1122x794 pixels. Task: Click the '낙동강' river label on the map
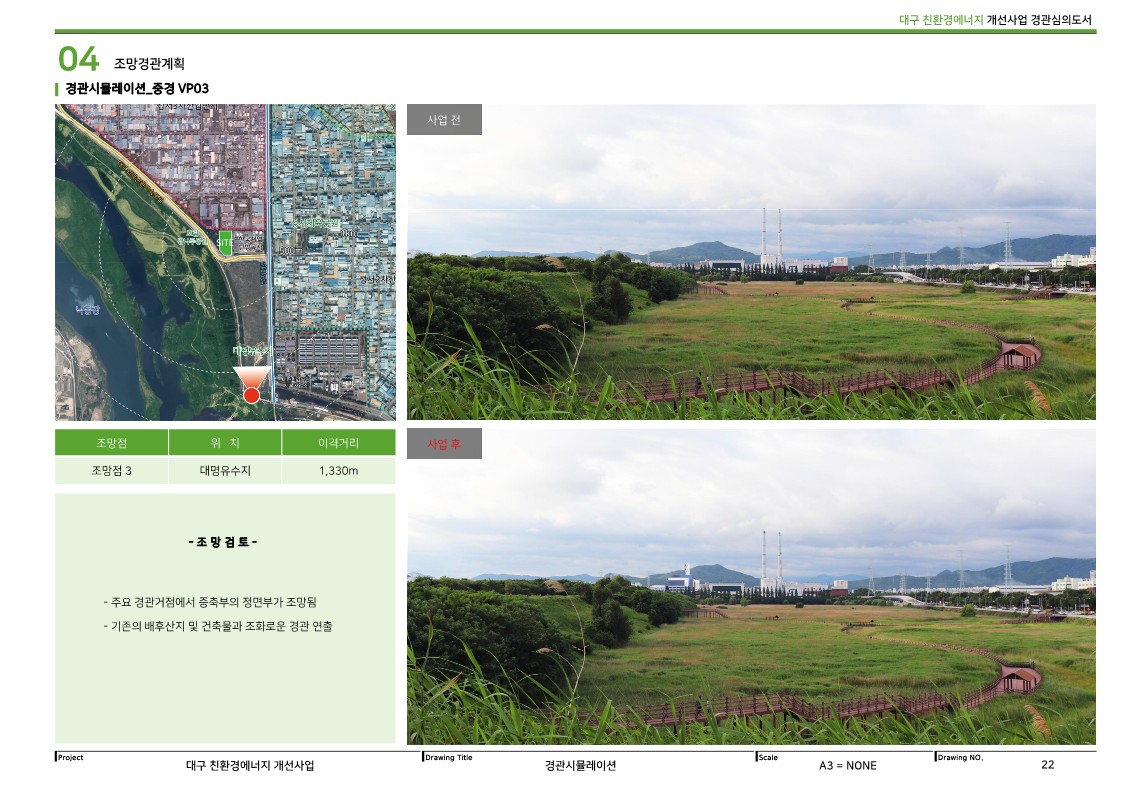(x=87, y=310)
